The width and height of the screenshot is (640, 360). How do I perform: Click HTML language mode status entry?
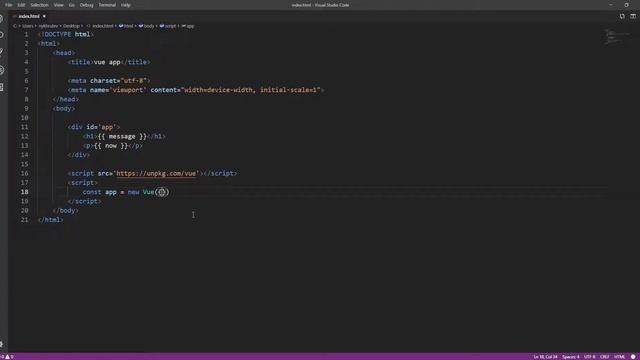(619, 357)
